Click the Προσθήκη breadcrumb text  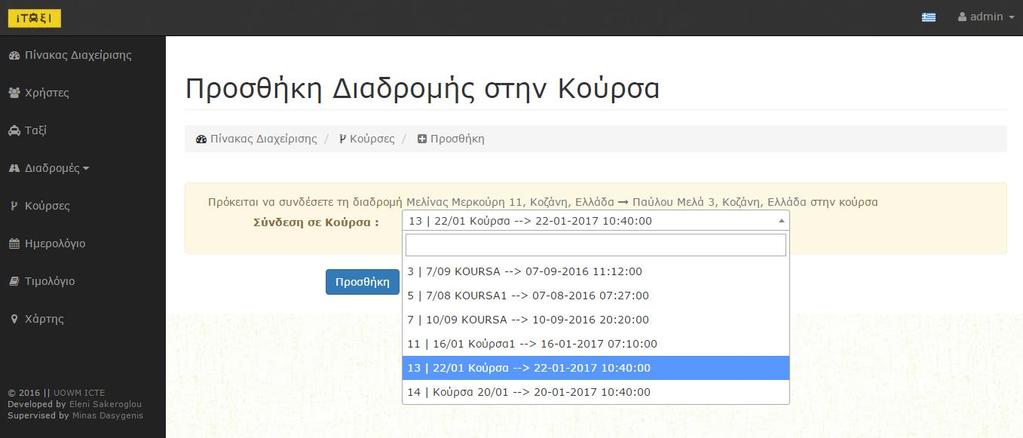coord(457,139)
